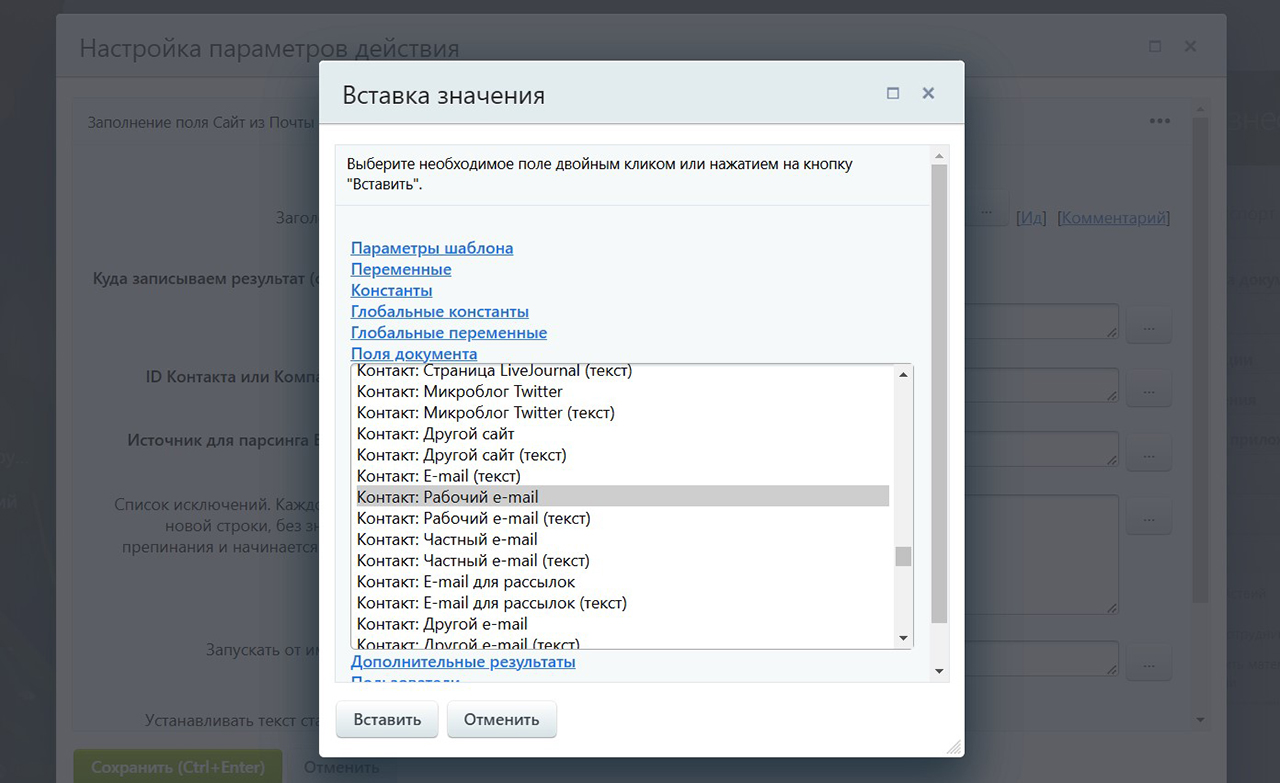
Task: Expand Дополнительные результаты section
Action: point(463,662)
